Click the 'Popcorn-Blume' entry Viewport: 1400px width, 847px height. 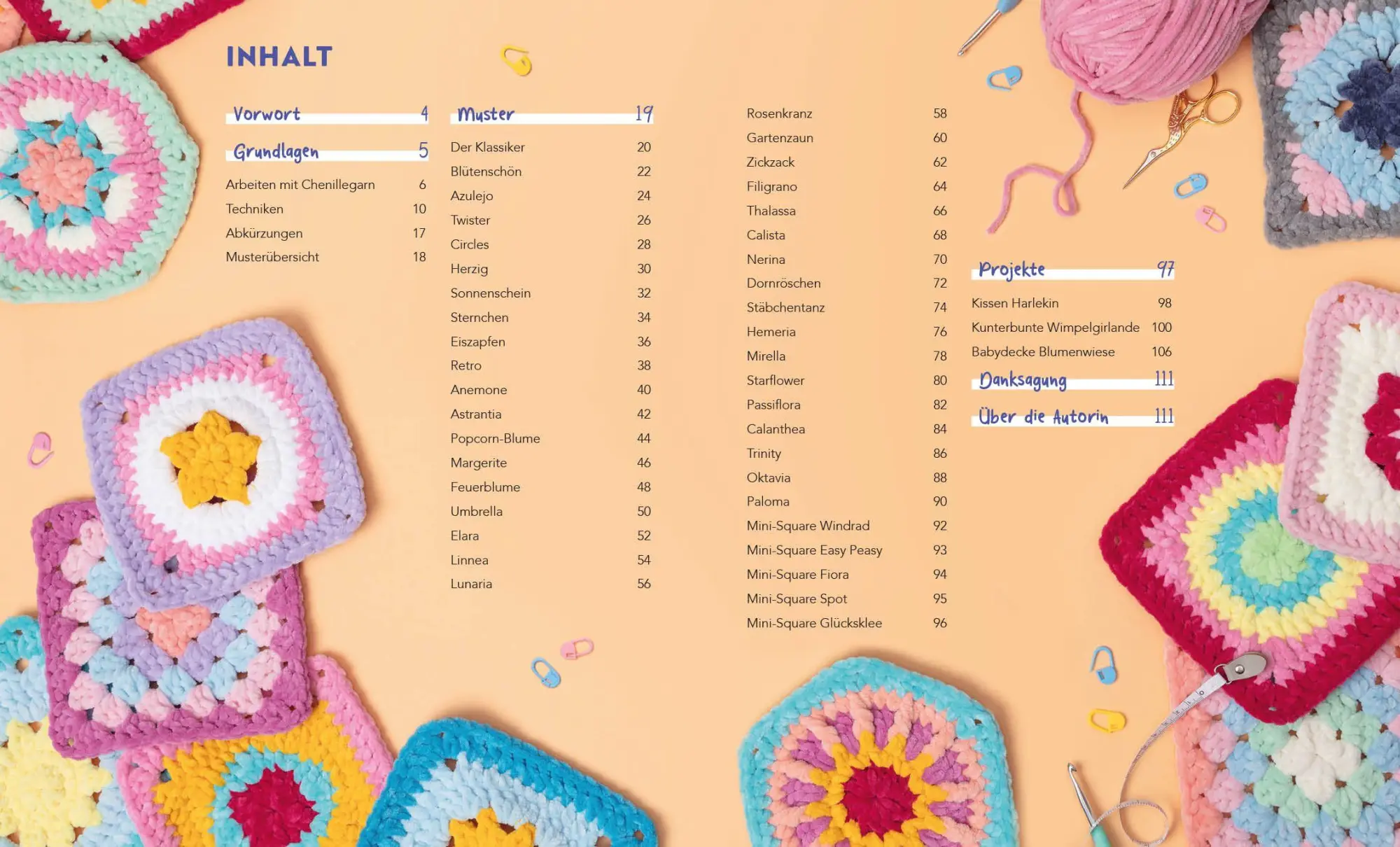click(x=496, y=438)
